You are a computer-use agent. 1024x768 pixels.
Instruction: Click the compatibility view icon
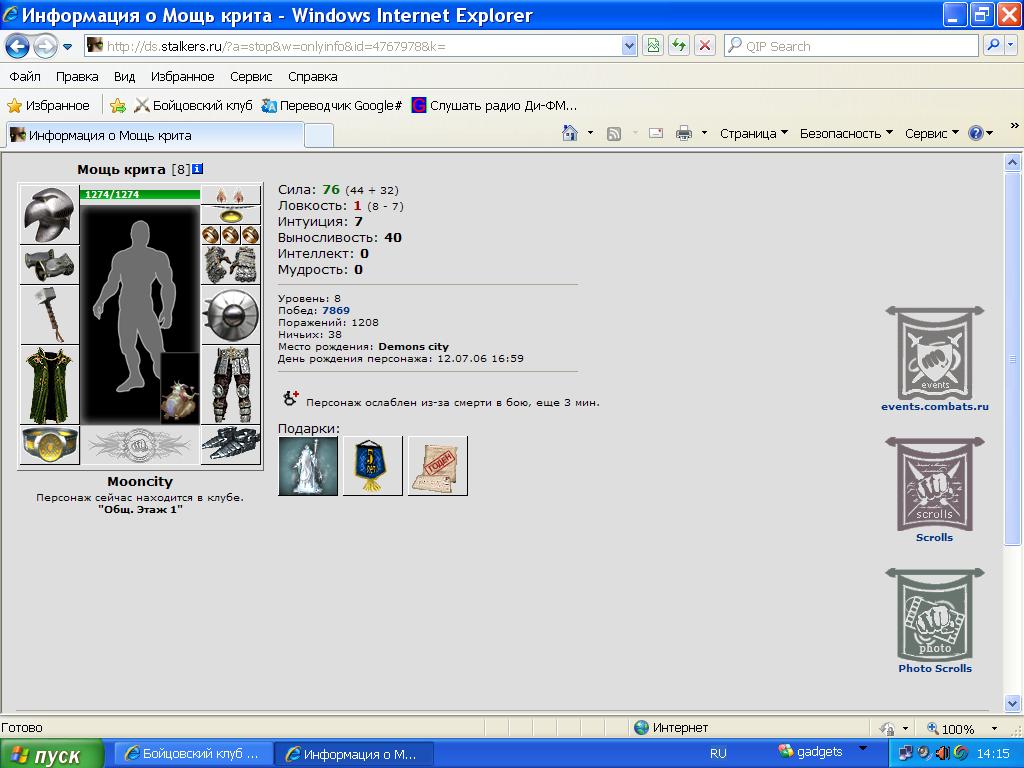[x=652, y=46]
